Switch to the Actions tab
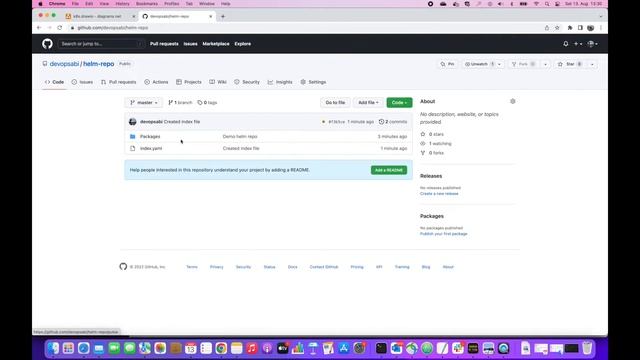Viewport: 640px width, 360px height. tap(156, 82)
